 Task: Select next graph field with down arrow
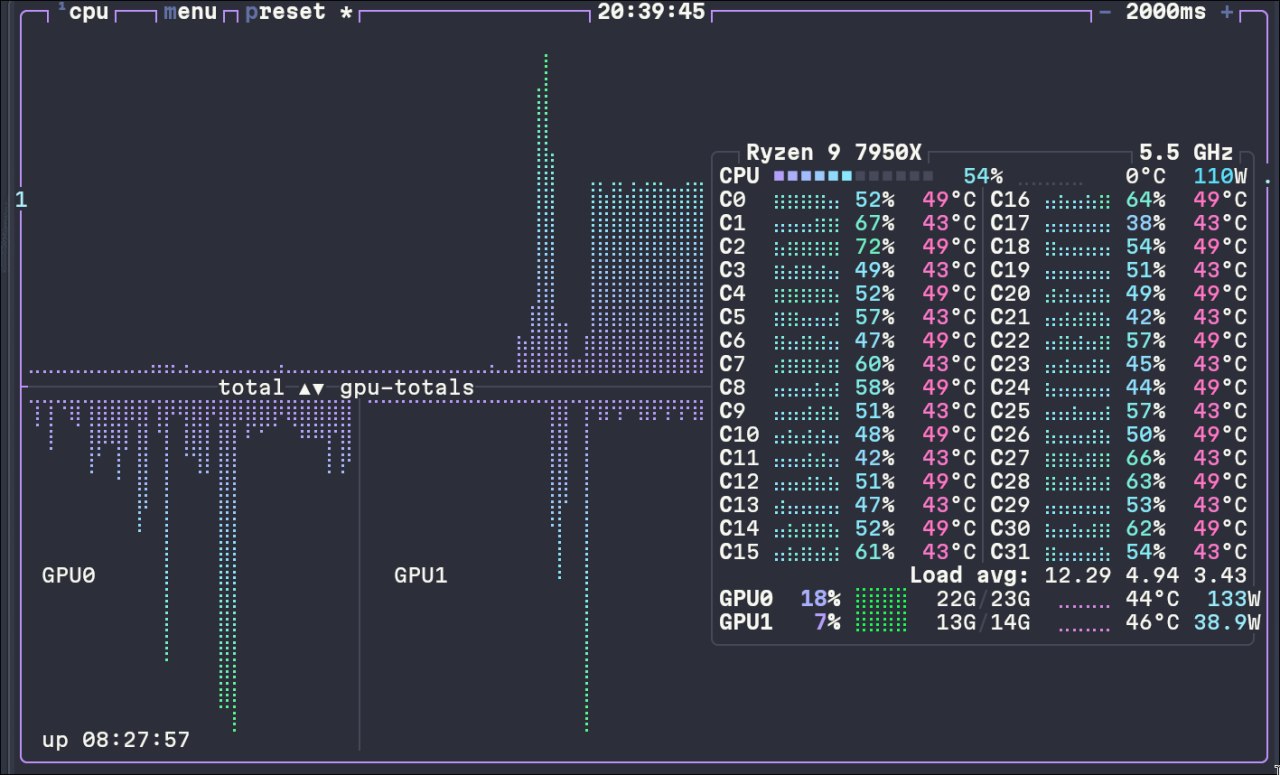click(319, 388)
